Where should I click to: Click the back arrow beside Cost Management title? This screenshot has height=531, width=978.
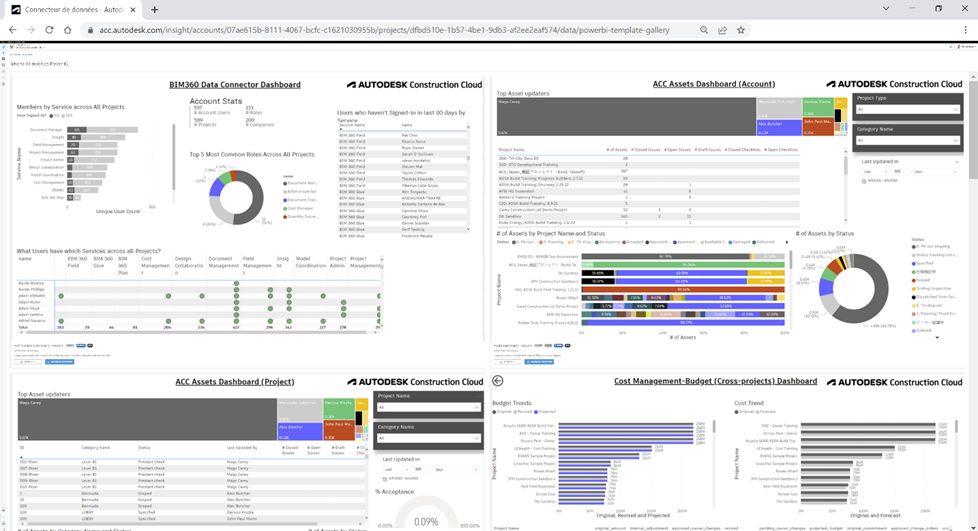click(497, 381)
